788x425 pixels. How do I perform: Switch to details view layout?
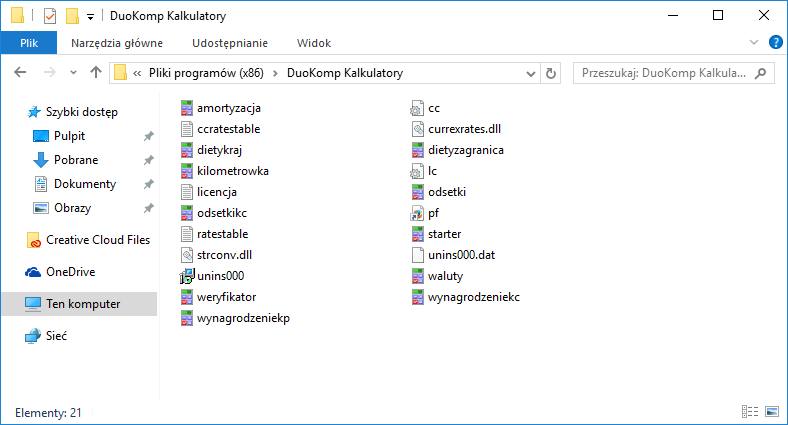pos(750,412)
